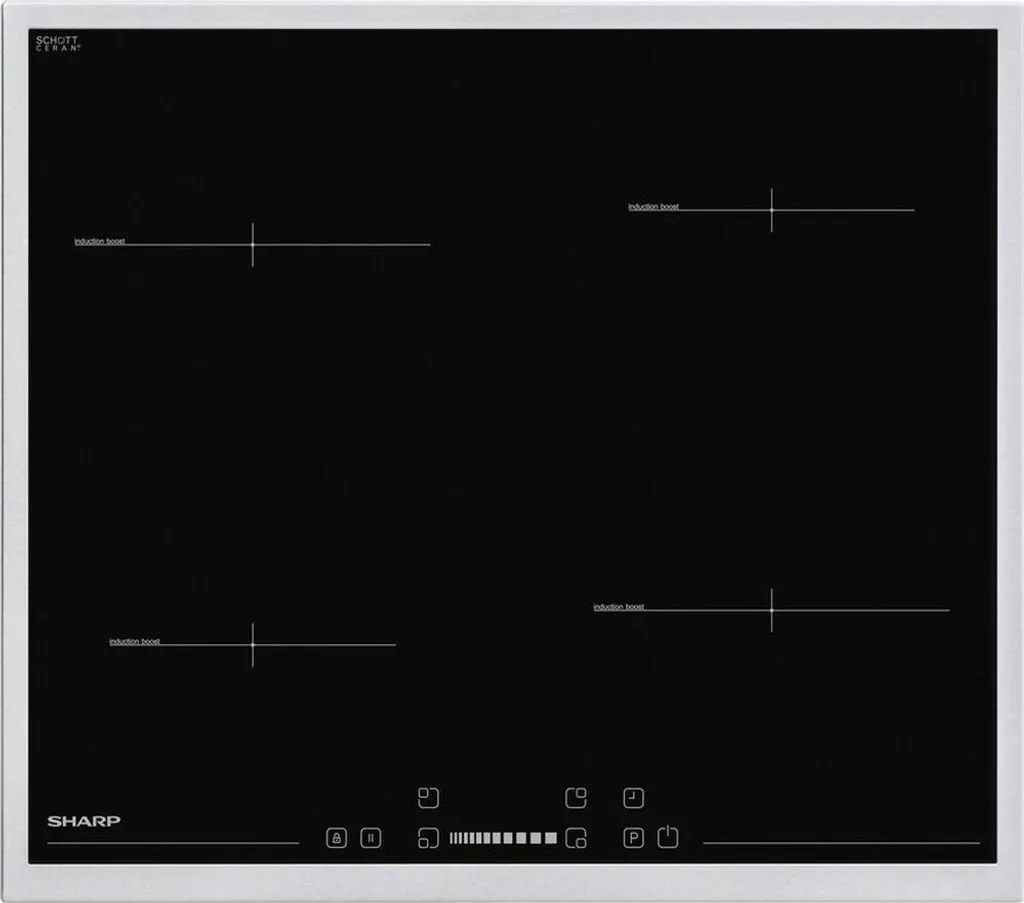Viewport: 1024px width, 903px height.
Task: Click the front-right 'induction boost' label
Action: click(618, 607)
